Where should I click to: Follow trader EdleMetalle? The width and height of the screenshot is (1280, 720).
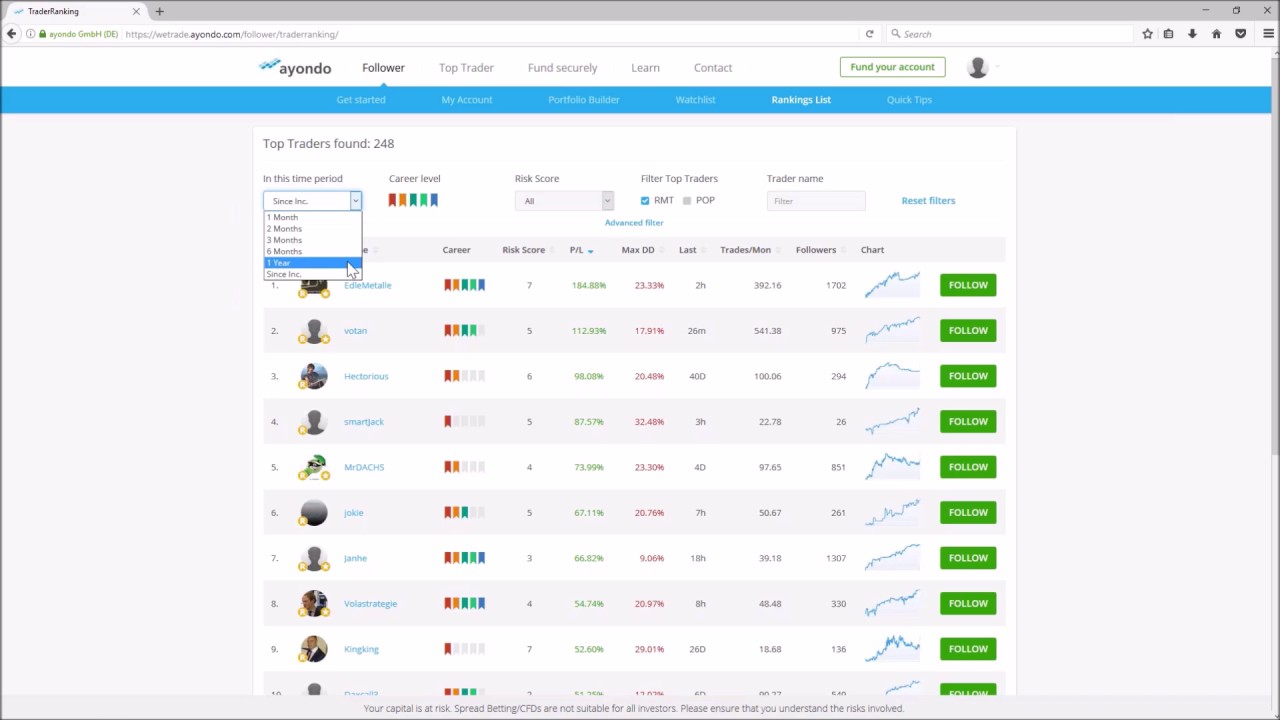[968, 285]
